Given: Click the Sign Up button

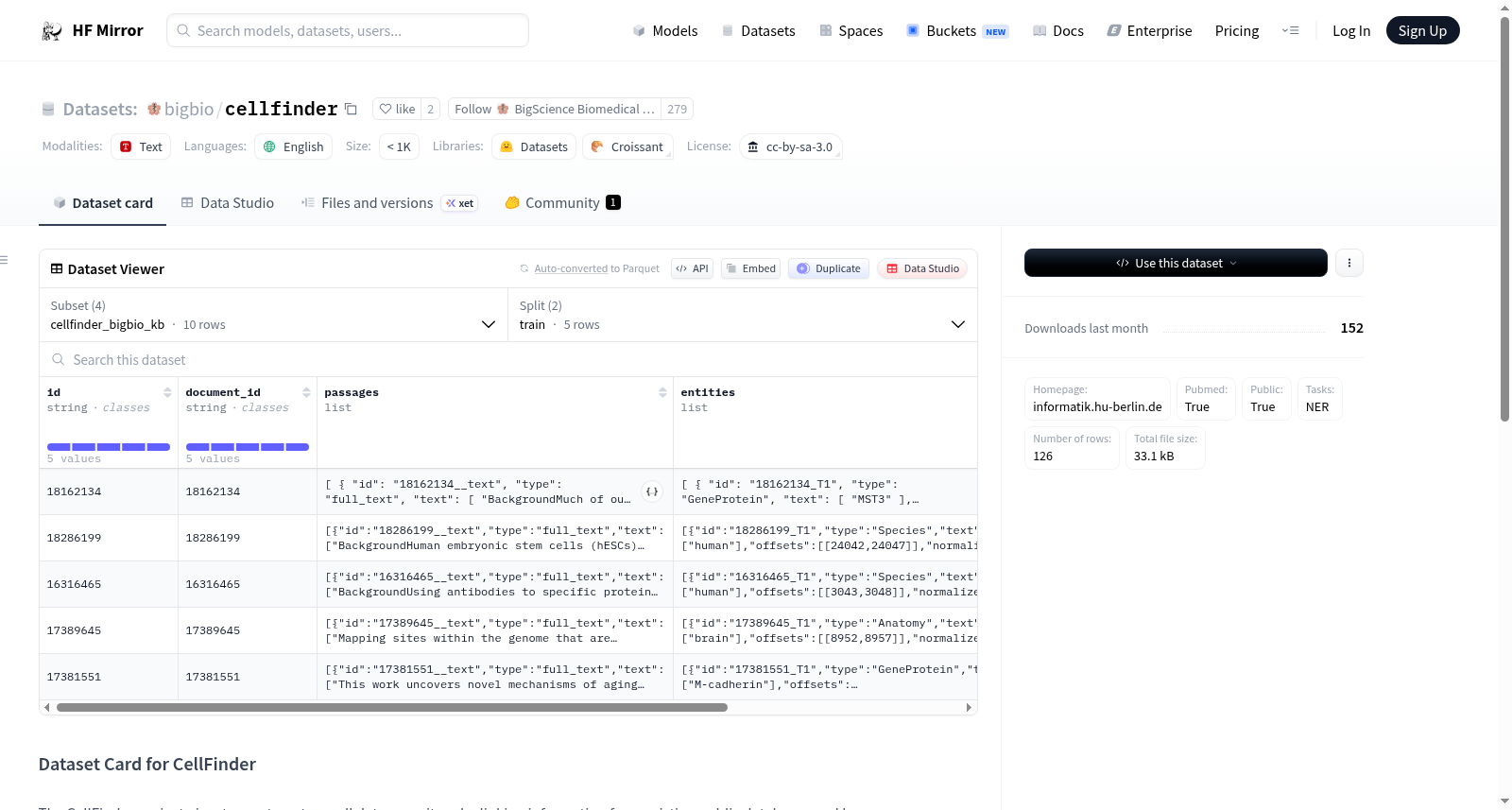Looking at the screenshot, I should [1422, 31].
